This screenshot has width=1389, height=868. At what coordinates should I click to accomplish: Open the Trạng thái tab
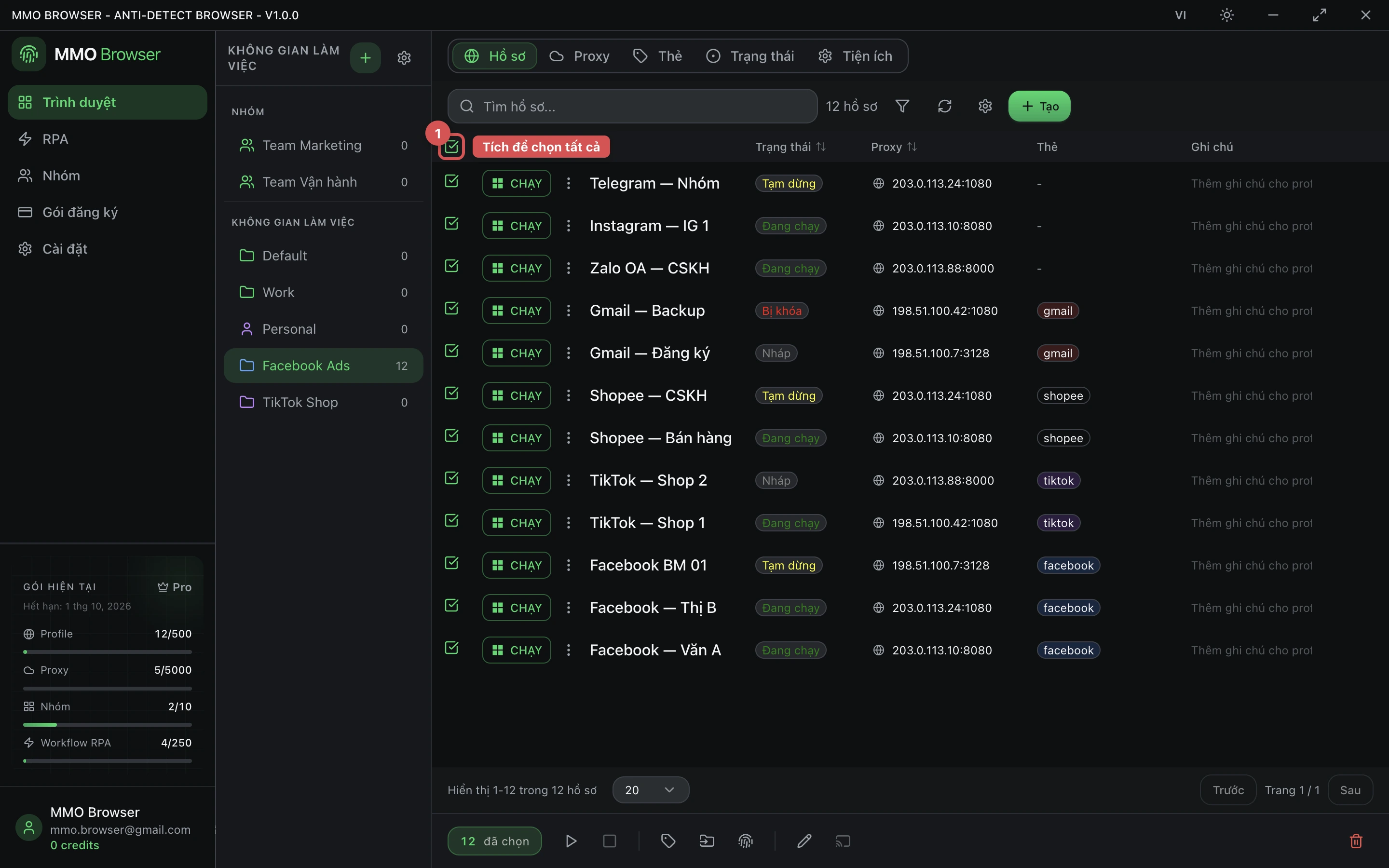tap(749, 56)
